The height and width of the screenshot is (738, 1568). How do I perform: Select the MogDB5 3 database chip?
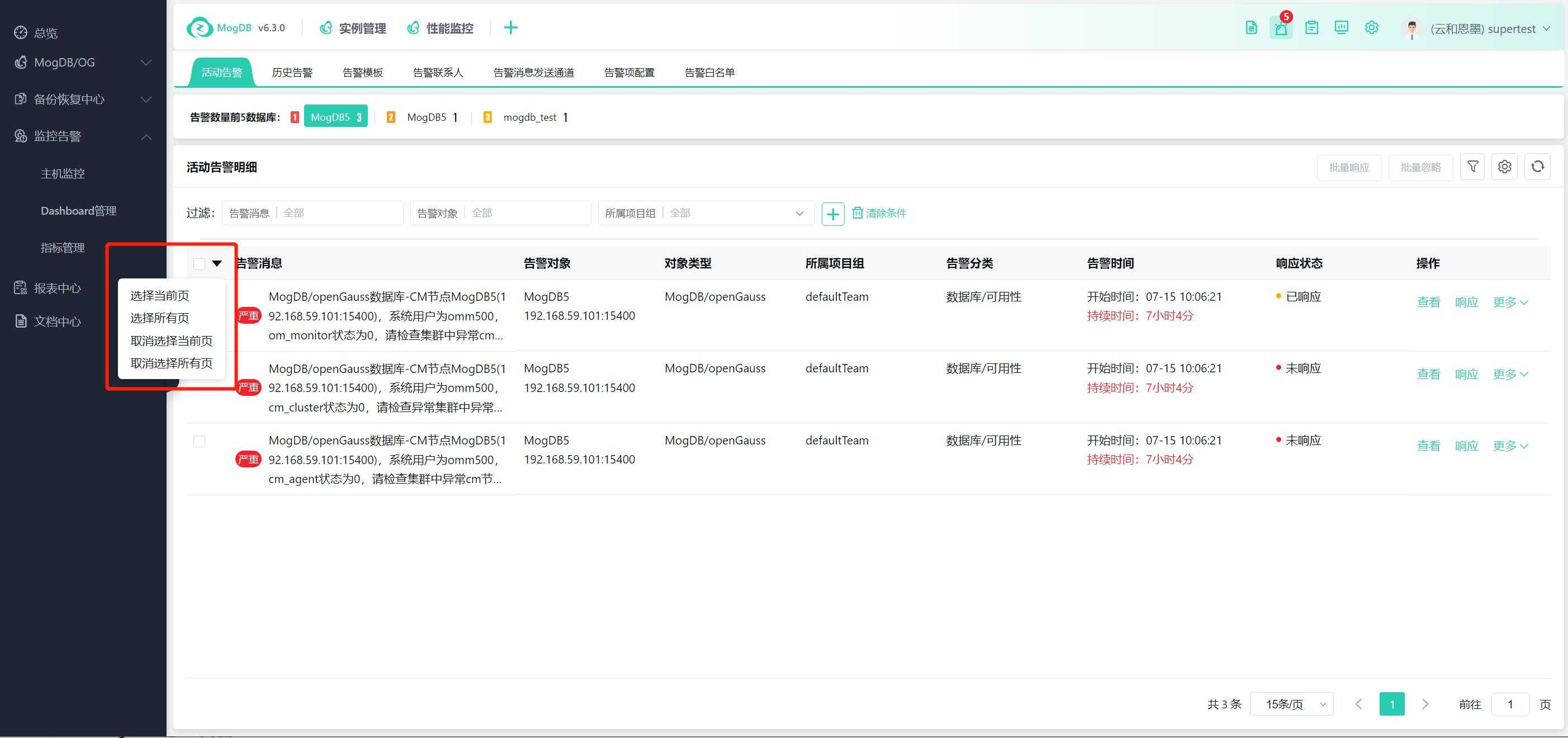pyautogui.click(x=336, y=117)
